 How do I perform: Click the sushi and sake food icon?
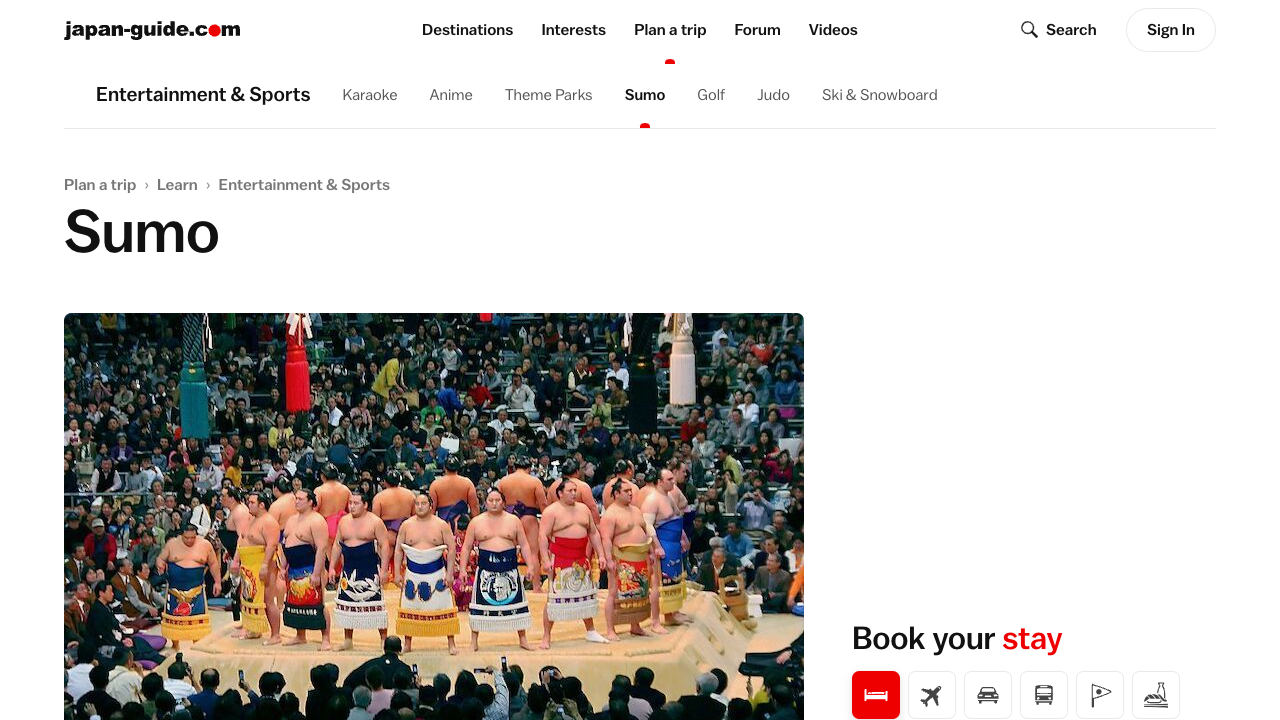point(1156,695)
